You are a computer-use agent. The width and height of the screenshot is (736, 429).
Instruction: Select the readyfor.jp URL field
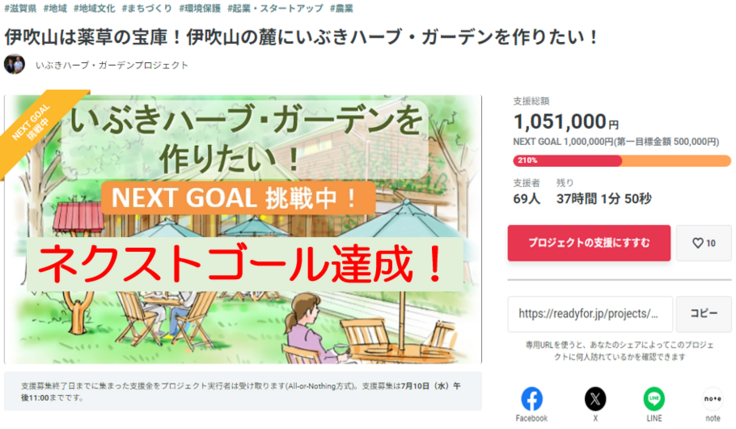589,314
